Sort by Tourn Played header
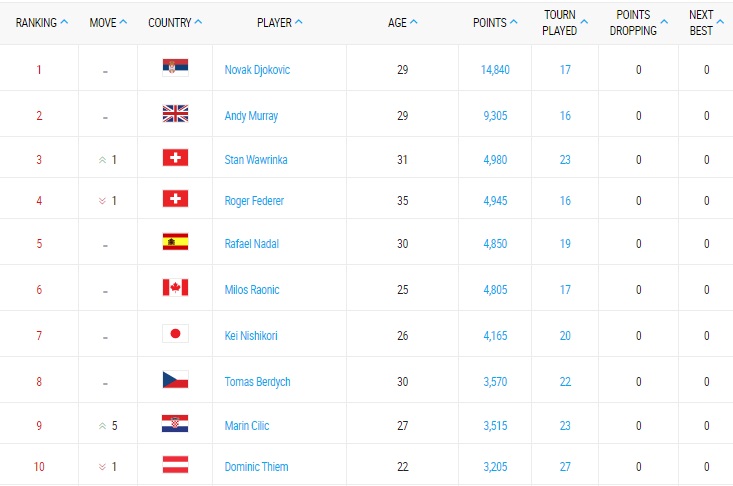Viewport: 733px width, 486px height. (x=565, y=22)
